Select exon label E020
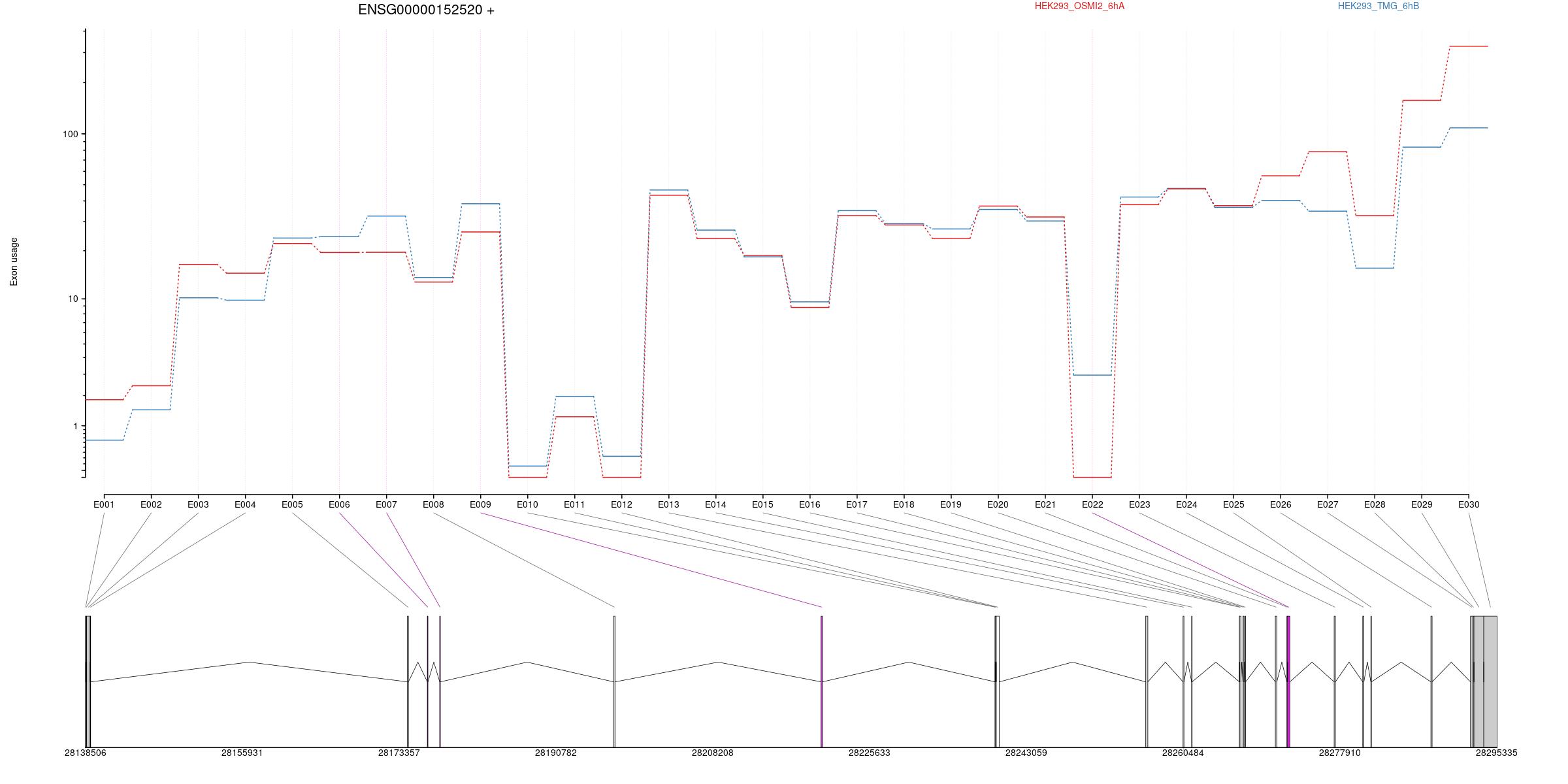This screenshot has height=784, width=1568. 998,504
